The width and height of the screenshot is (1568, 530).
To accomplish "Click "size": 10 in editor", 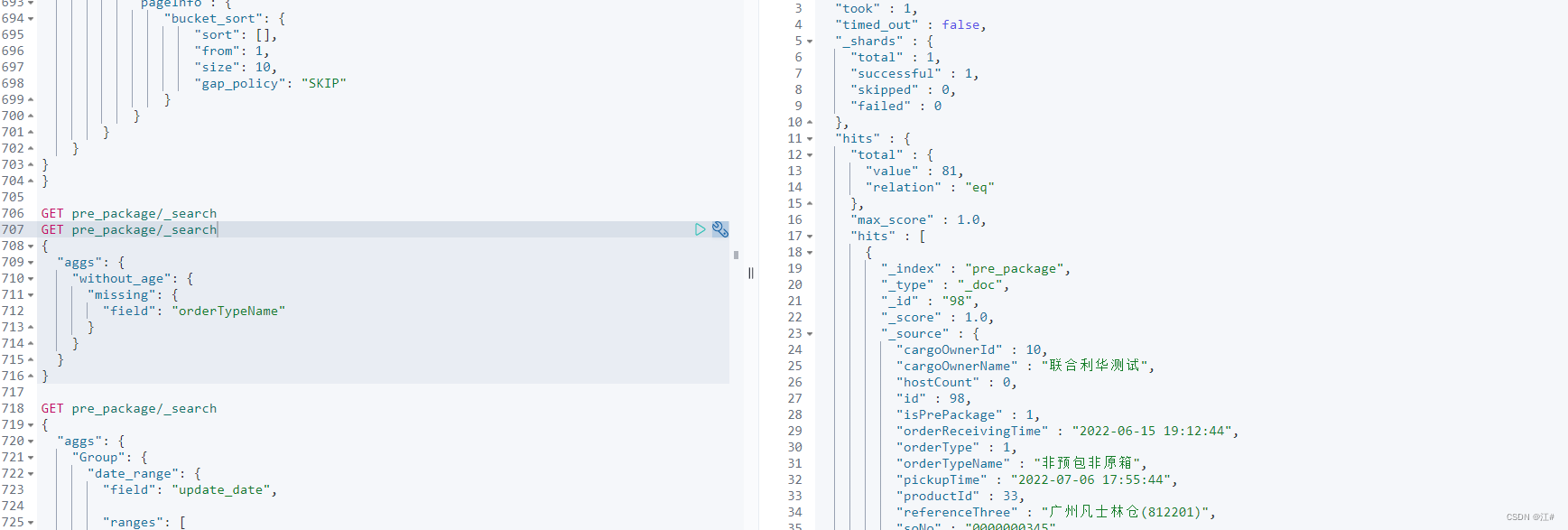I will coord(236,67).
